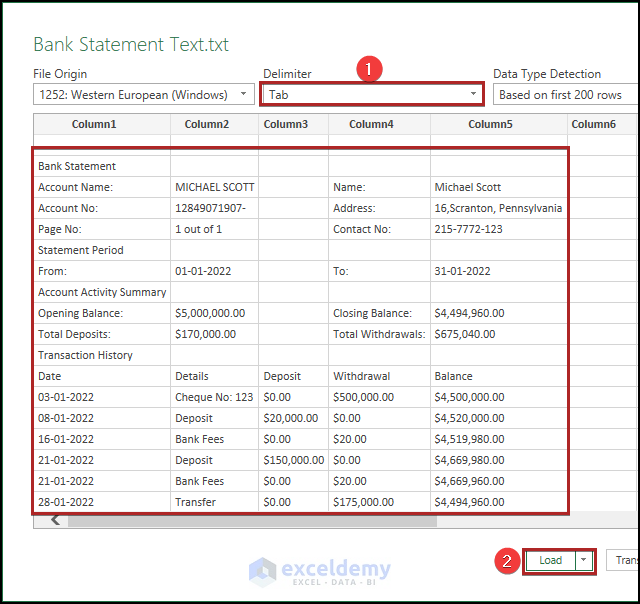Click the 'Michael Scott' name value cell
This screenshot has height=604, width=640.
[x=498, y=187]
